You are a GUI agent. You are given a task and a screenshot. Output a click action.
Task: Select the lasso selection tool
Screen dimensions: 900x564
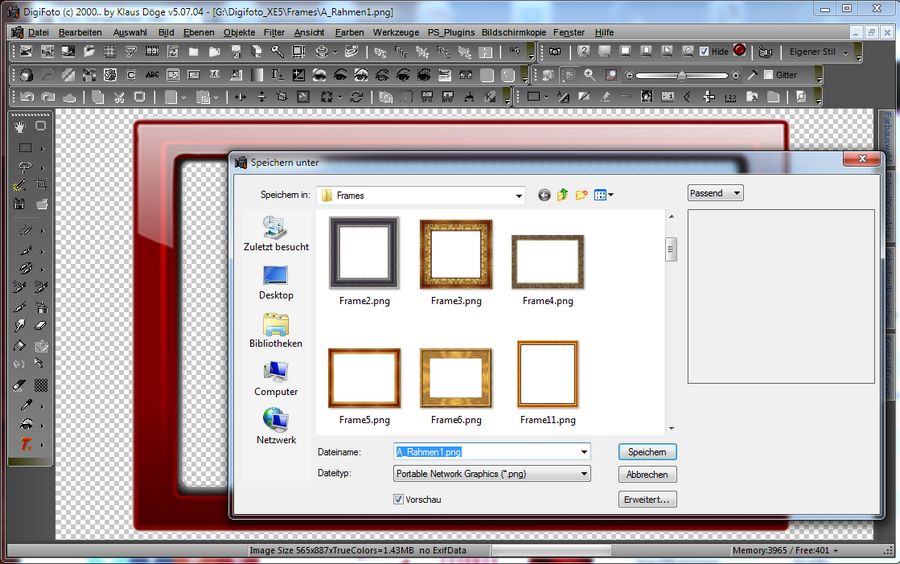(24, 167)
